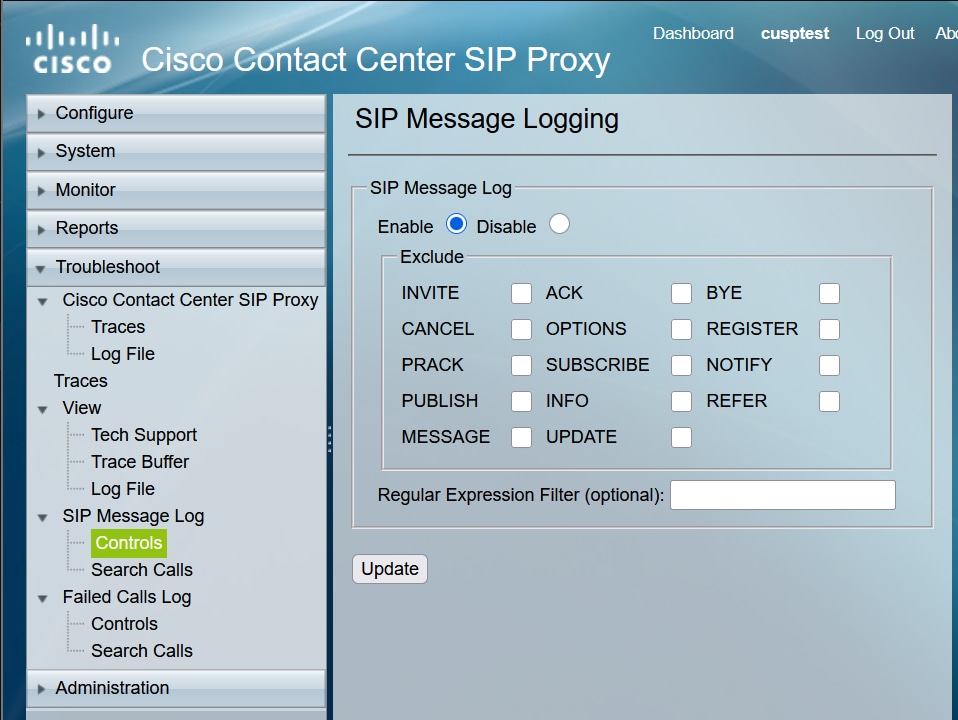Open Search Calls under Failed Calls Log
The width and height of the screenshot is (958, 720).
tap(142, 651)
